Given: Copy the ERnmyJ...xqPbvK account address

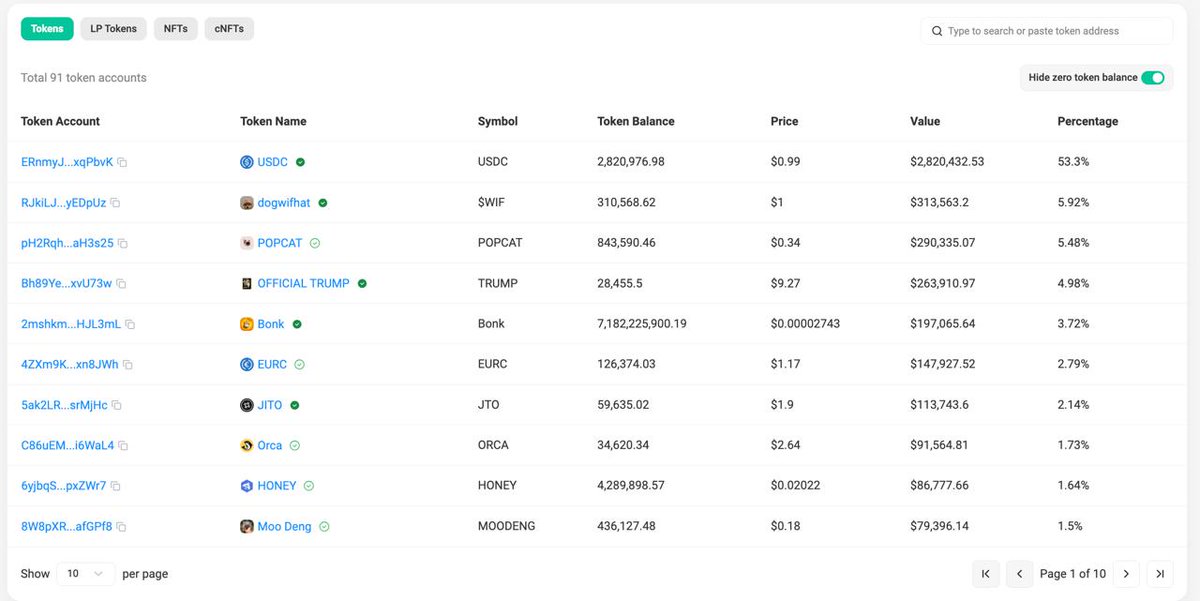Looking at the screenshot, I should pos(122,162).
